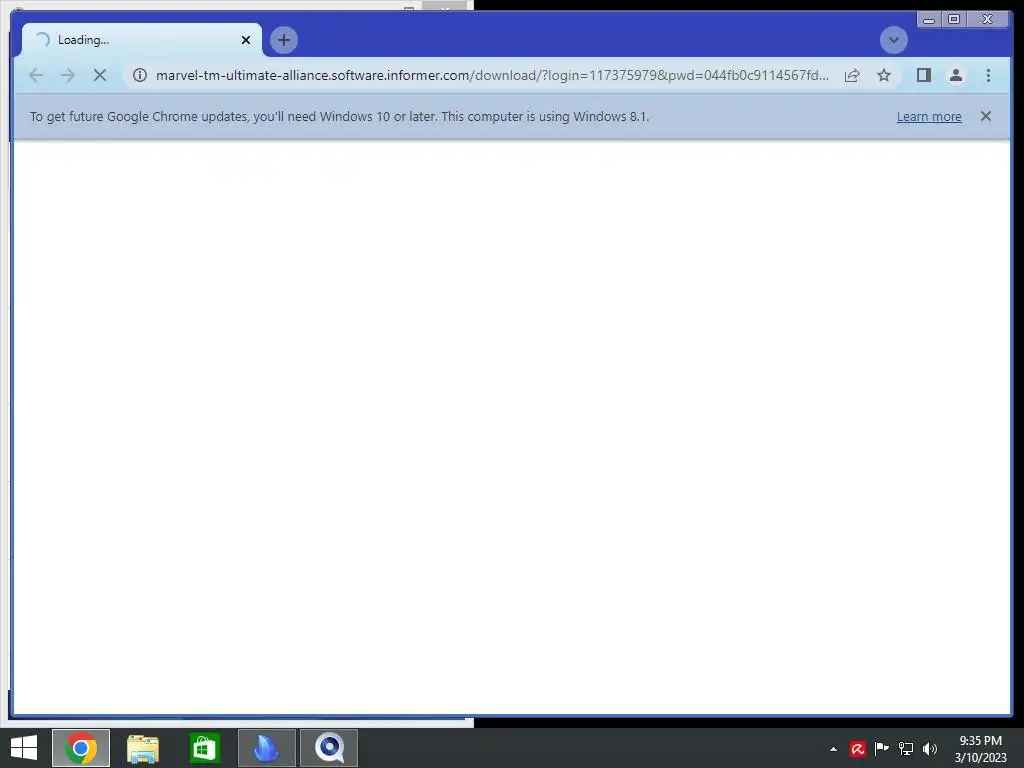Open Chrome side panel
The width and height of the screenshot is (1024, 768).
[x=923, y=75]
